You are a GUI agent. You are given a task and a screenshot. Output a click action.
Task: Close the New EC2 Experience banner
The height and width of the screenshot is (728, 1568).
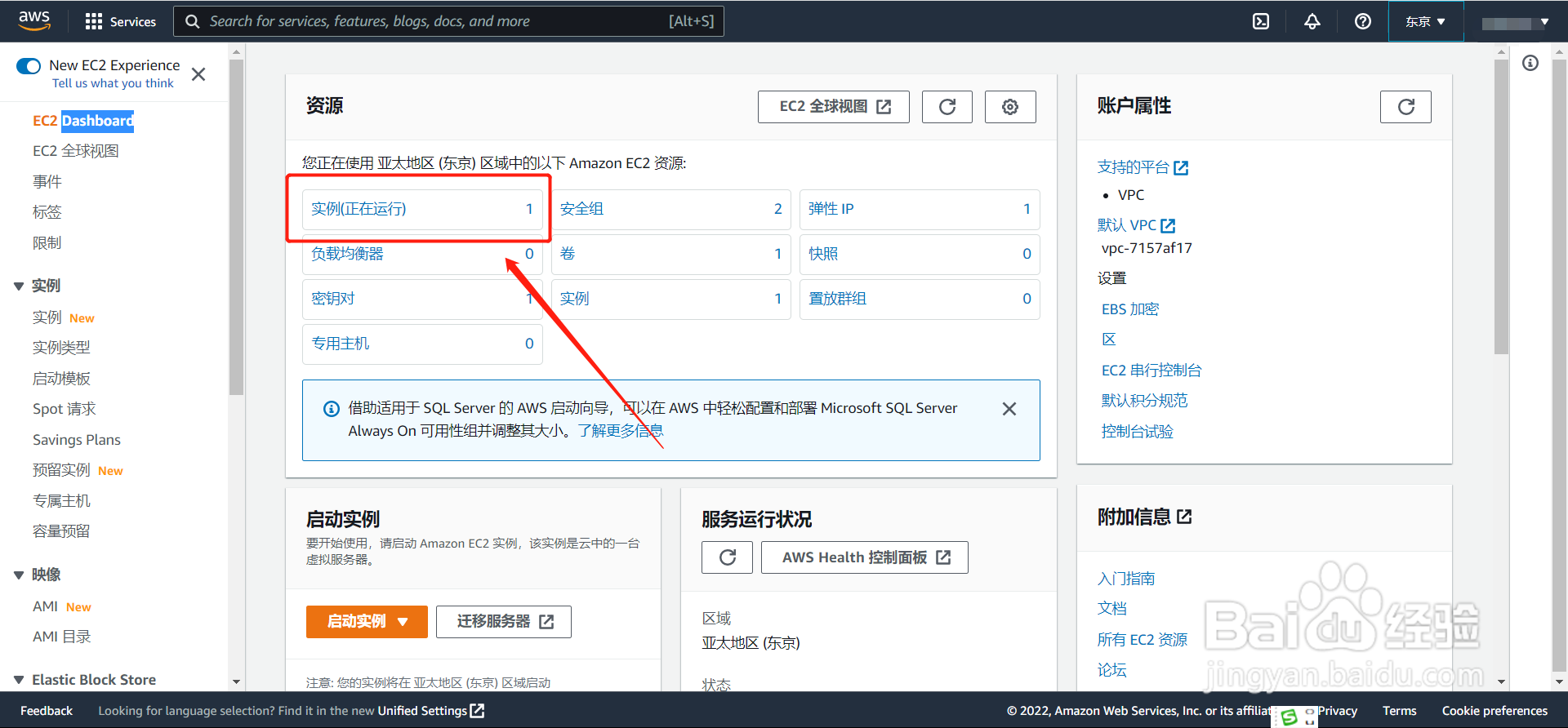click(x=198, y=74)
